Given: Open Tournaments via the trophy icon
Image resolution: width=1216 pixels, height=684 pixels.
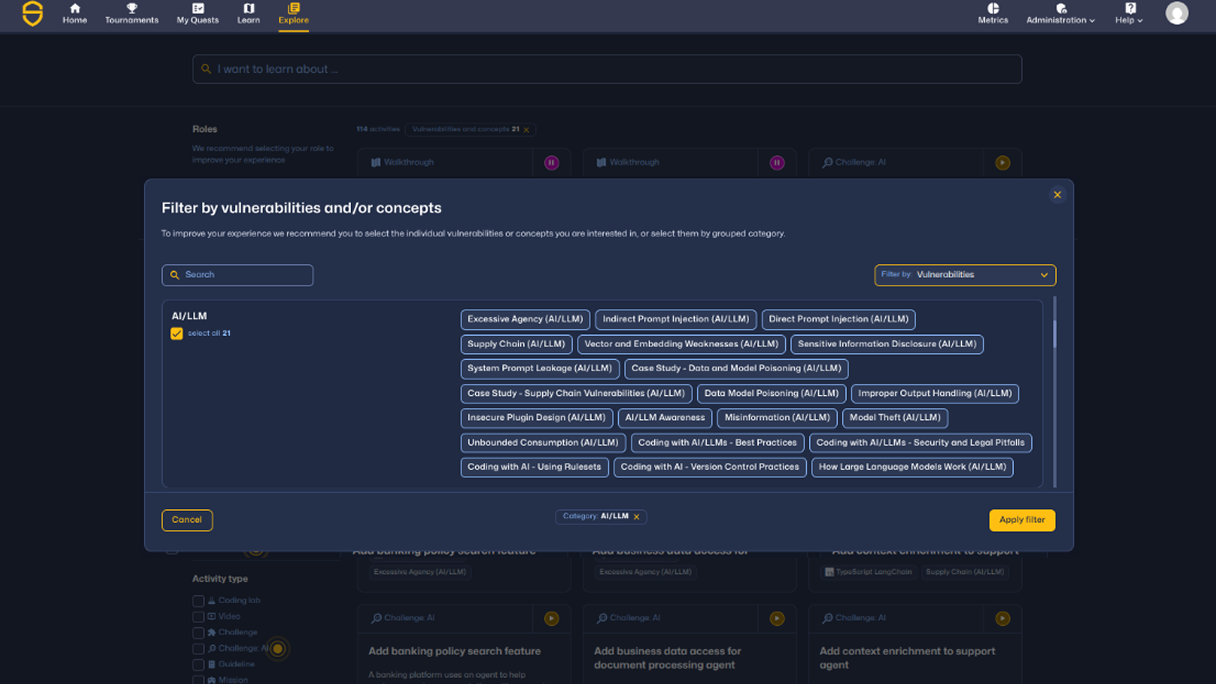Looking at the screenshot, I should [131, 8].
